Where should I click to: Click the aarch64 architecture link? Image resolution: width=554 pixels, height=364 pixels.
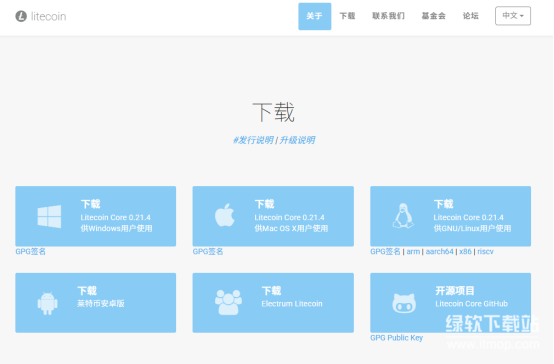pyautogui.click(x=440, y=252)
